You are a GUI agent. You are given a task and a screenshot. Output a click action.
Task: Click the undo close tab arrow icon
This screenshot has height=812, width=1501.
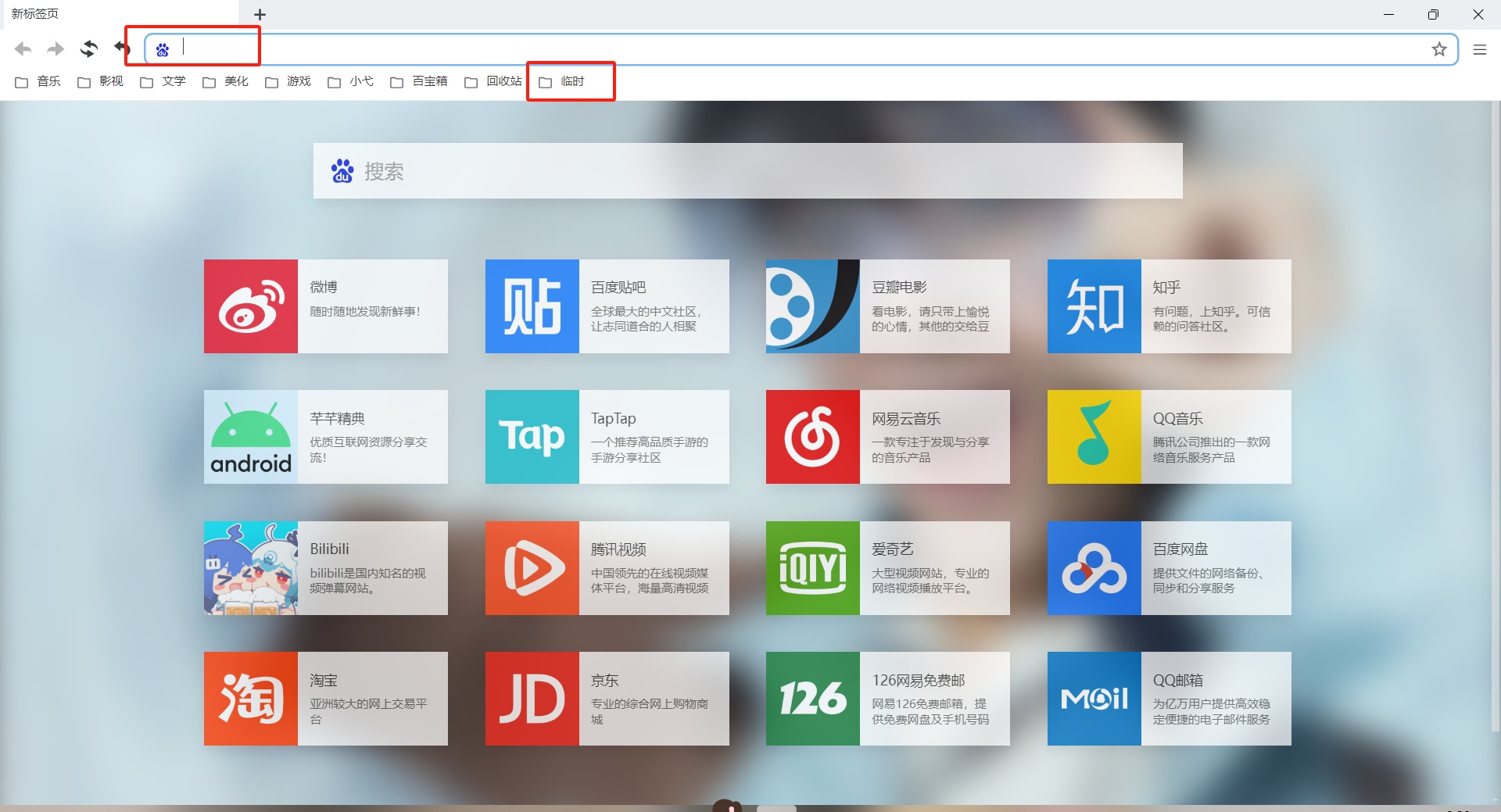[121, 48]
